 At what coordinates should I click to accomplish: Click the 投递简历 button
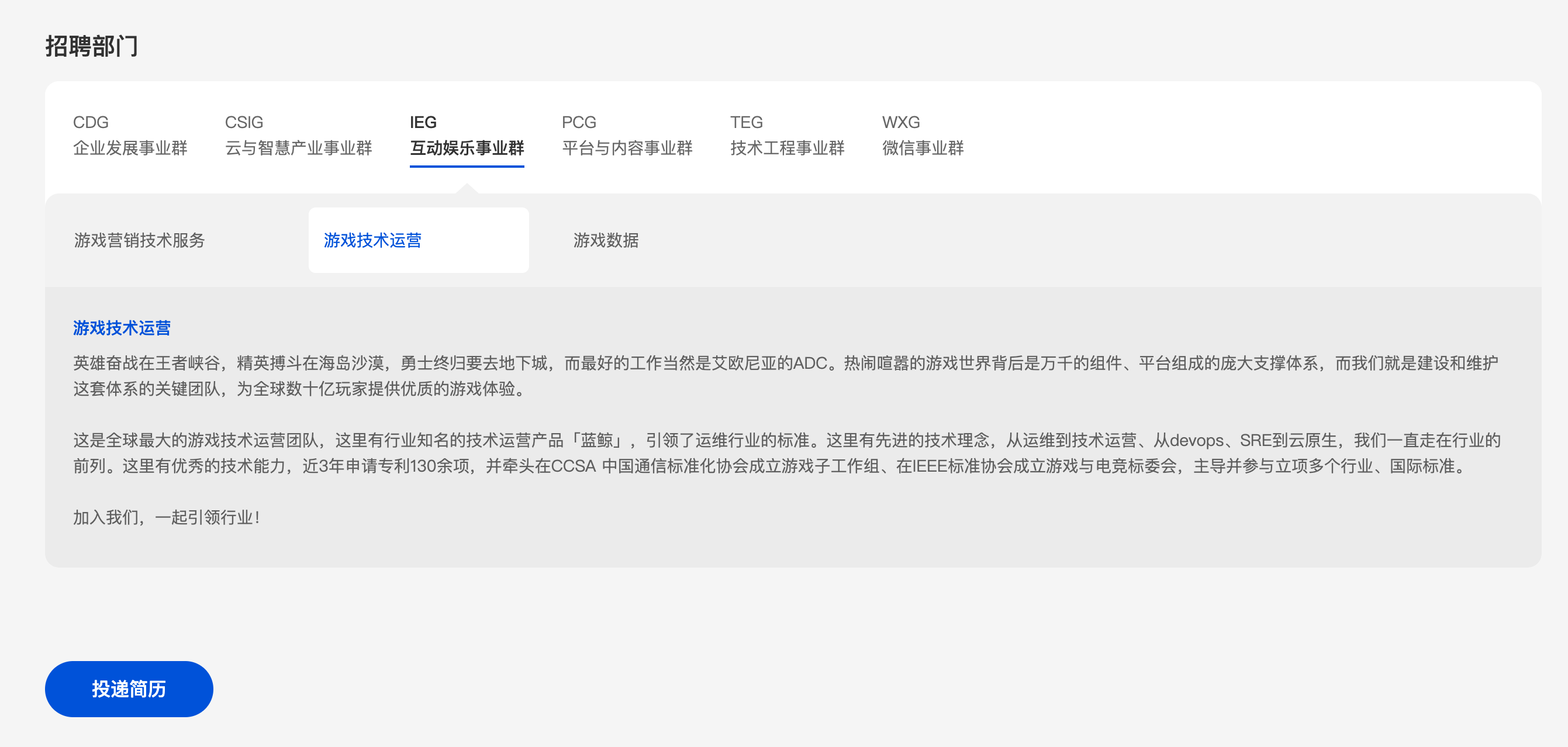[129, 689]
